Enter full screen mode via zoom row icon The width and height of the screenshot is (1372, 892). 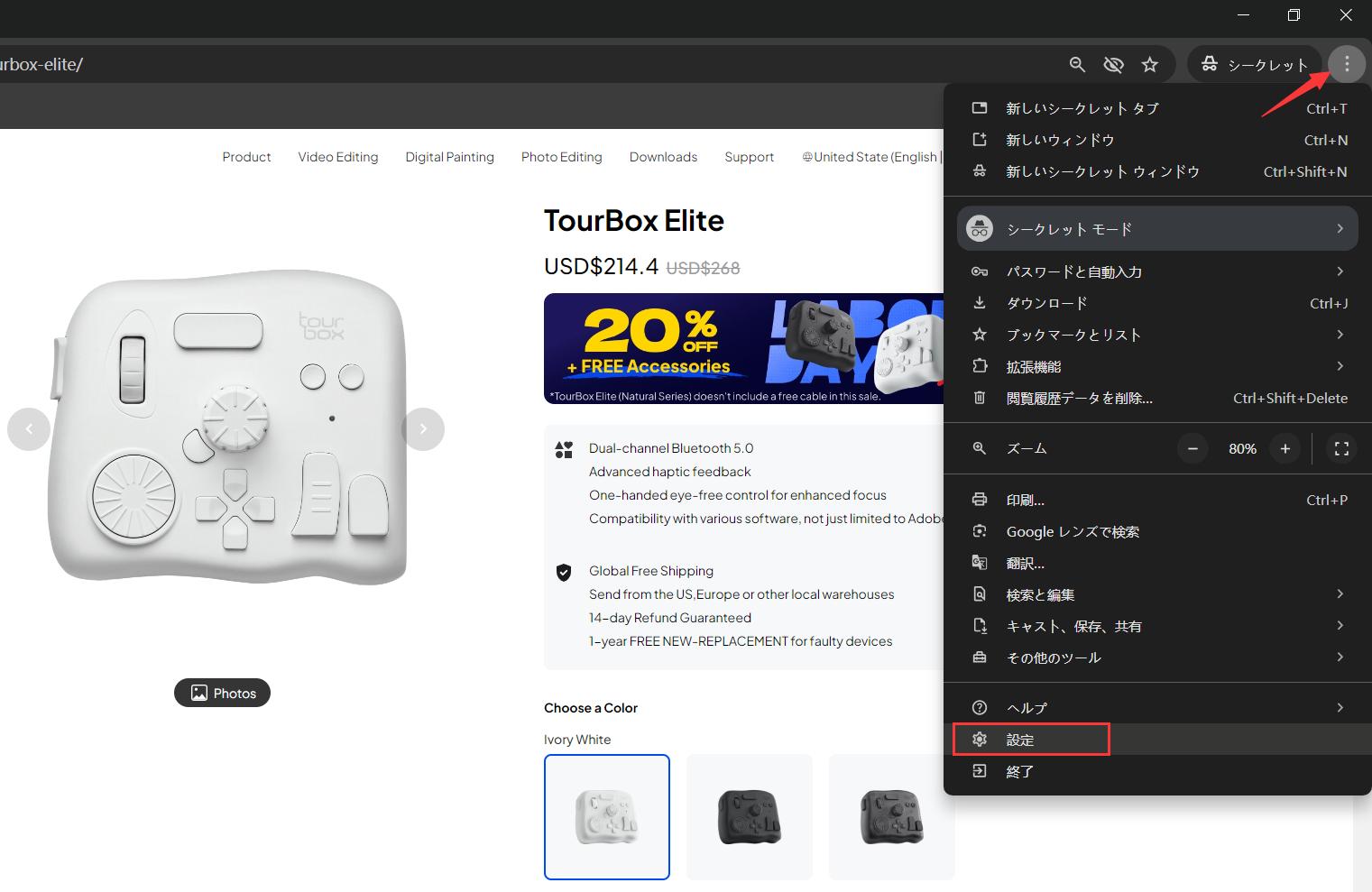(1341, 448)
